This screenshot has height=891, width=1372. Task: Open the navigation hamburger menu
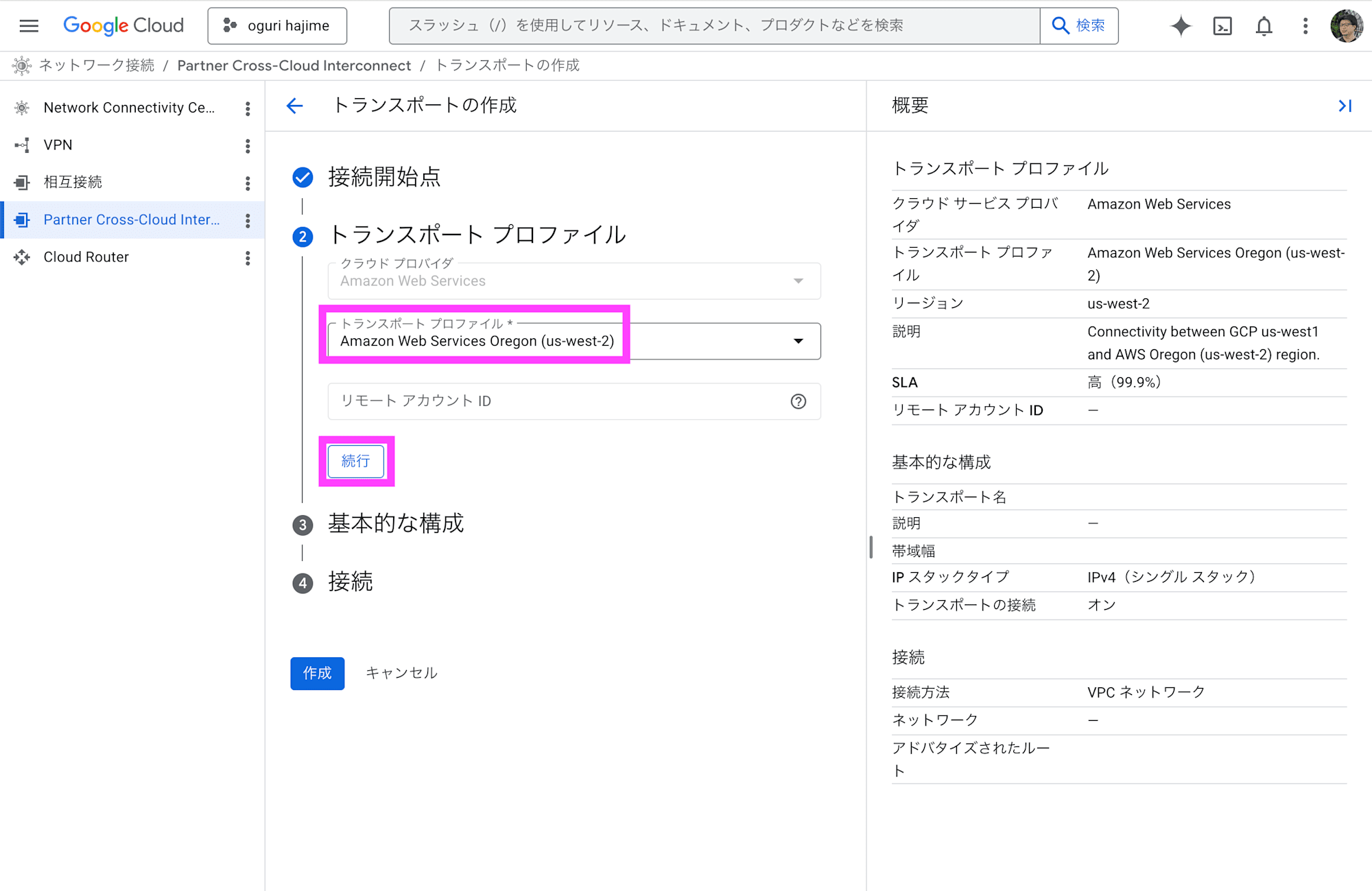pyautogui.click(x=29, y=25)
